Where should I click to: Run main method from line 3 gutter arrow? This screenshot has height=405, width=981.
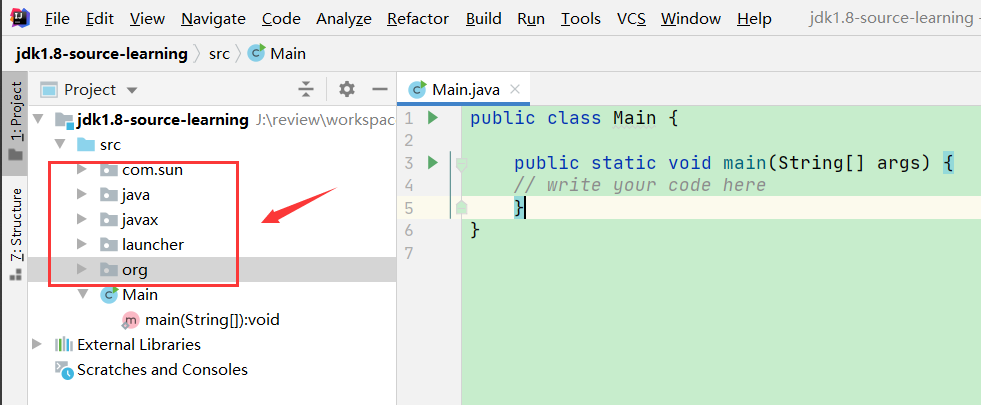(x=432, y=163)
